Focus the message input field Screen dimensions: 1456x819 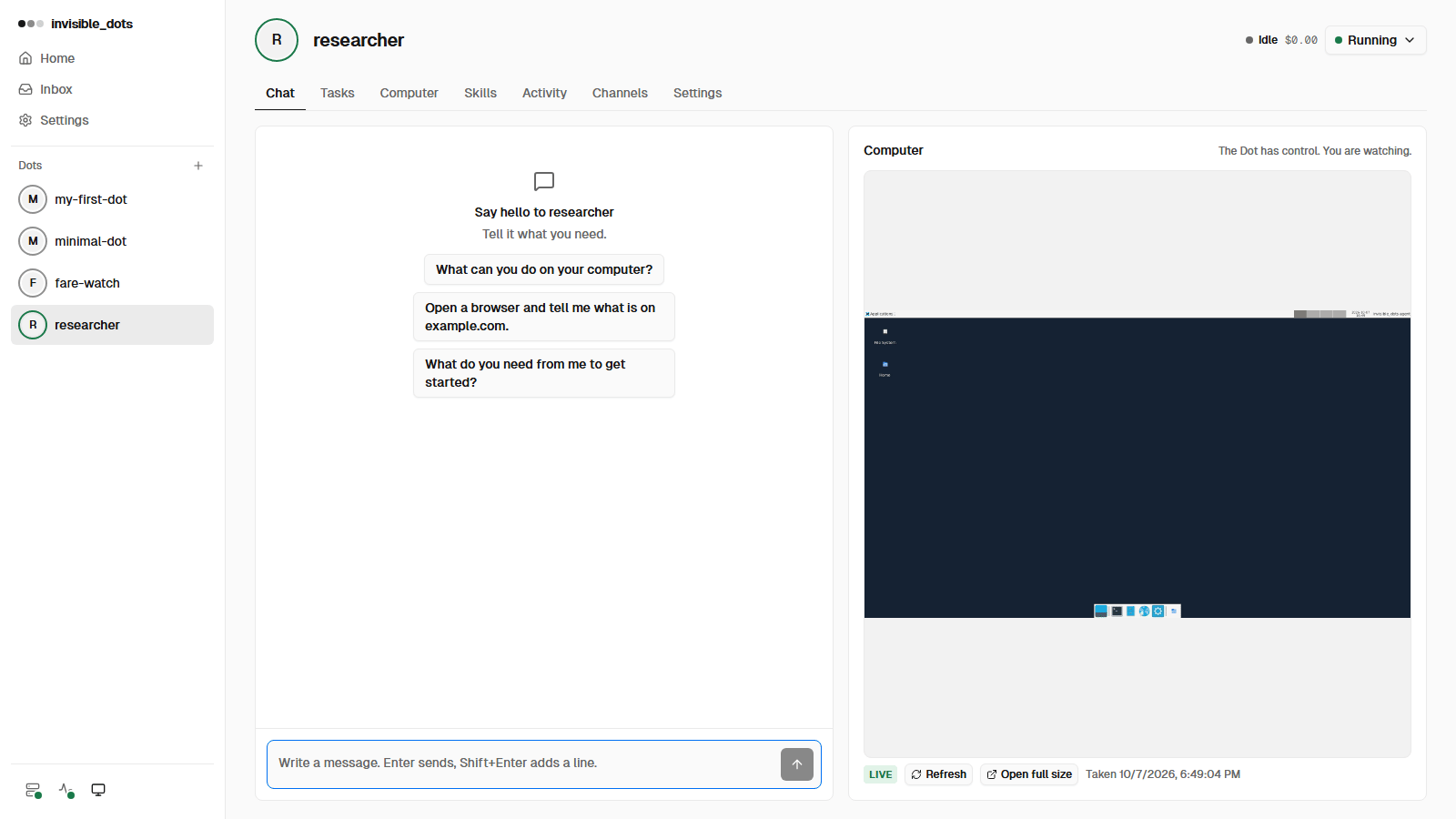click(x=523, y=763)
